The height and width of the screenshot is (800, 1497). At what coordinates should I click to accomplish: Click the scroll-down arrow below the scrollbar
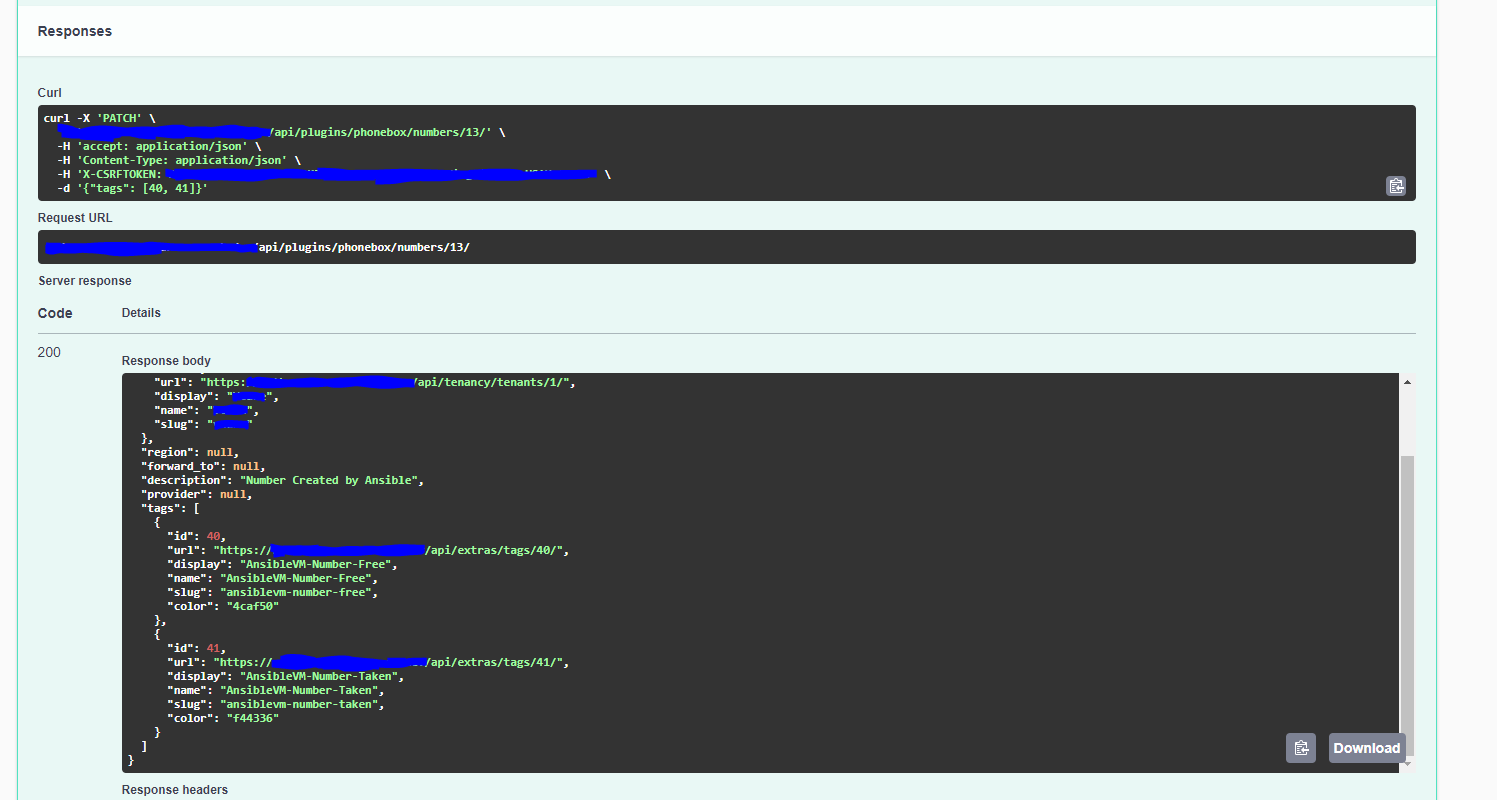1408,763
